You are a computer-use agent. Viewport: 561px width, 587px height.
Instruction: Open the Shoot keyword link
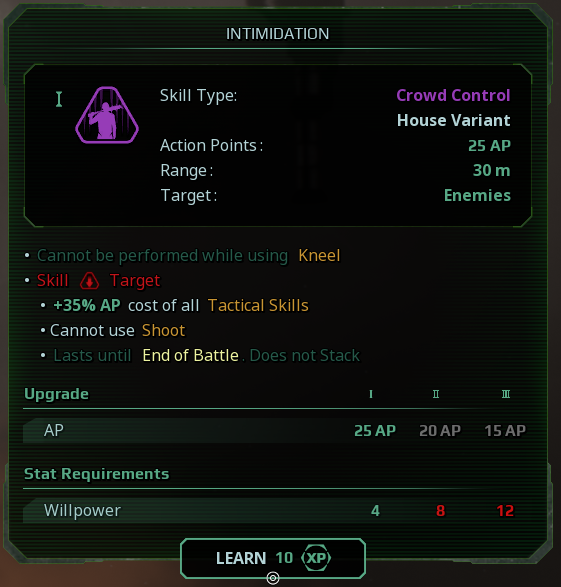[164, 331]
